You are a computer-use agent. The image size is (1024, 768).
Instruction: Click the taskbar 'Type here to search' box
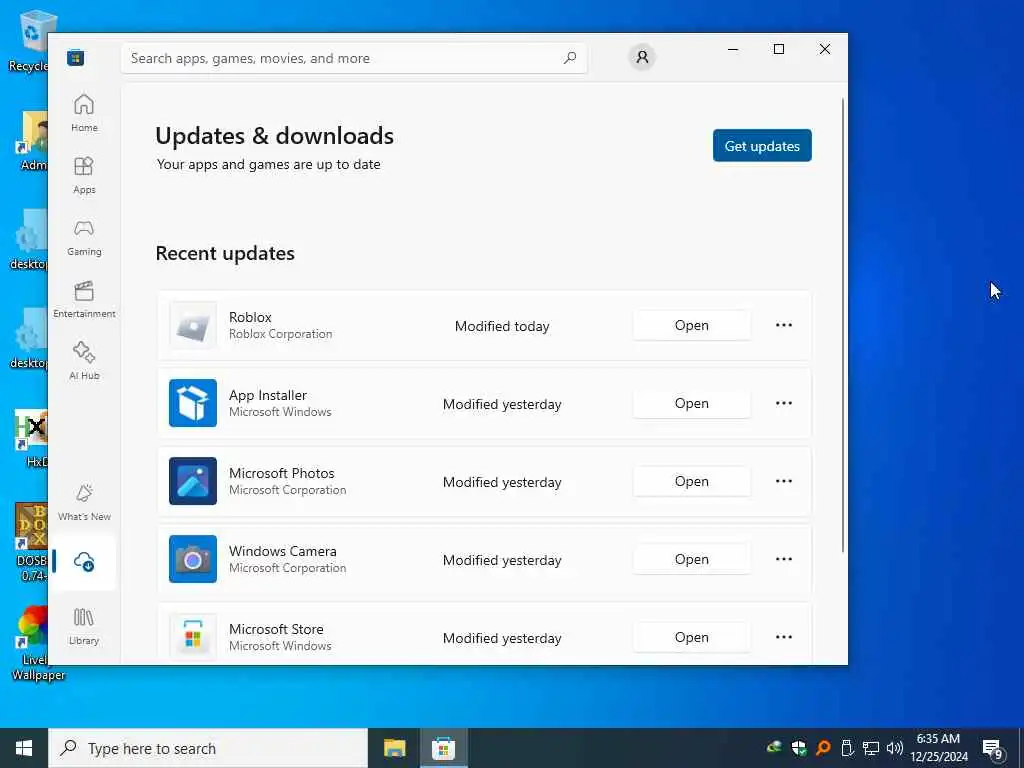[x=208, y=748]
